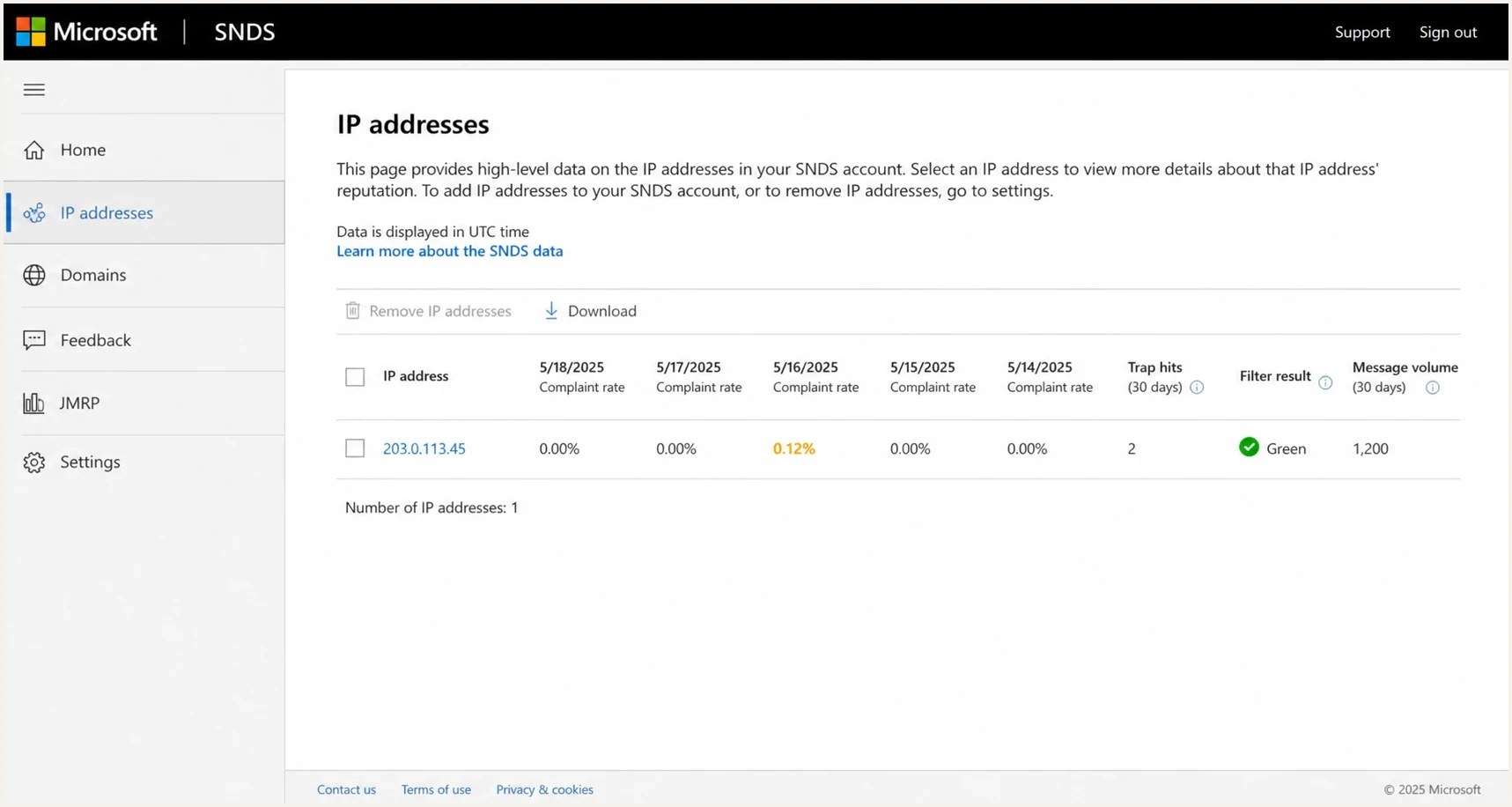
Task: Click Sign out in header
Action: (x=1448, y=32)
